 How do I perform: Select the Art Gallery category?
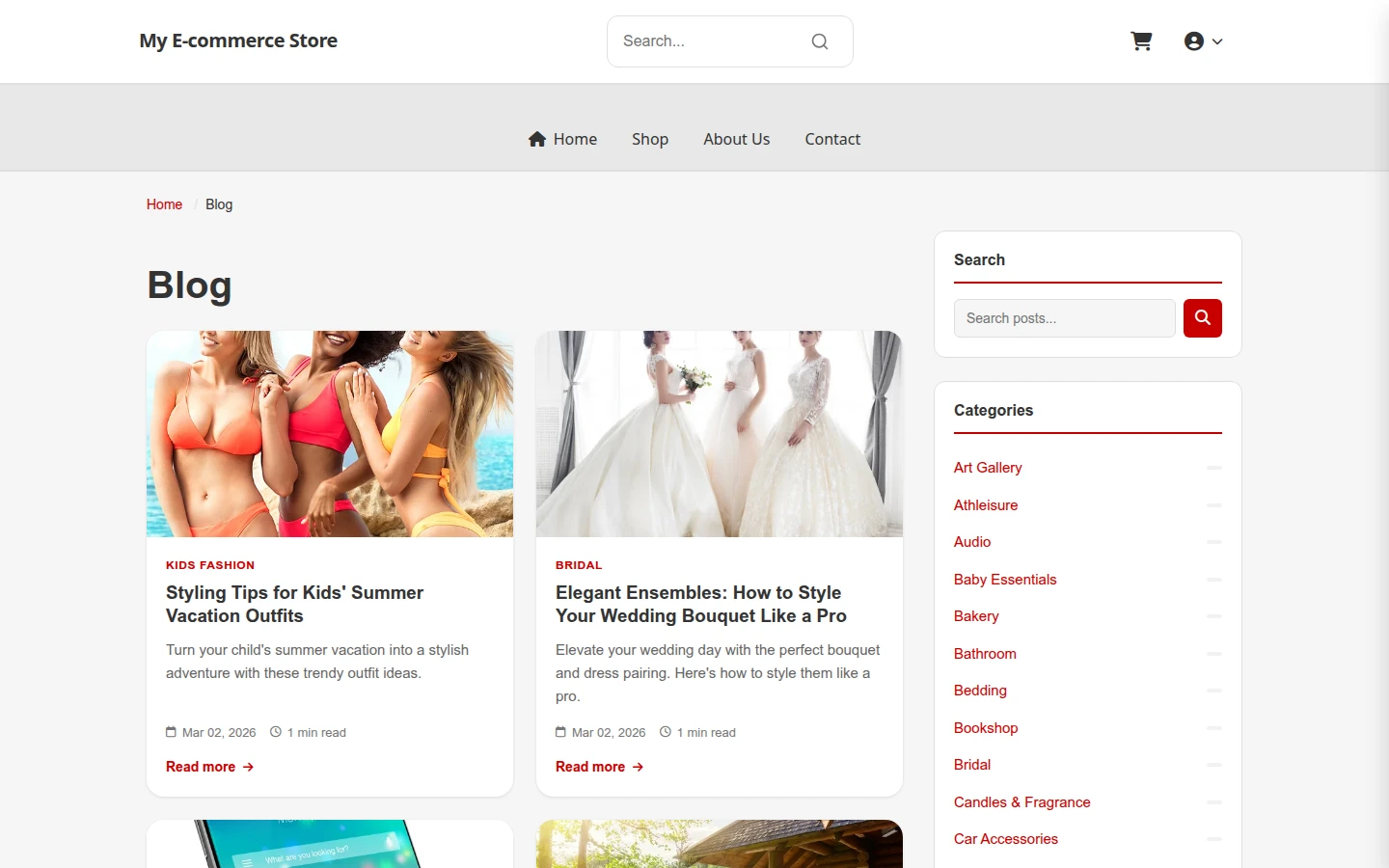pyautogui.click(x=988, y=468)
